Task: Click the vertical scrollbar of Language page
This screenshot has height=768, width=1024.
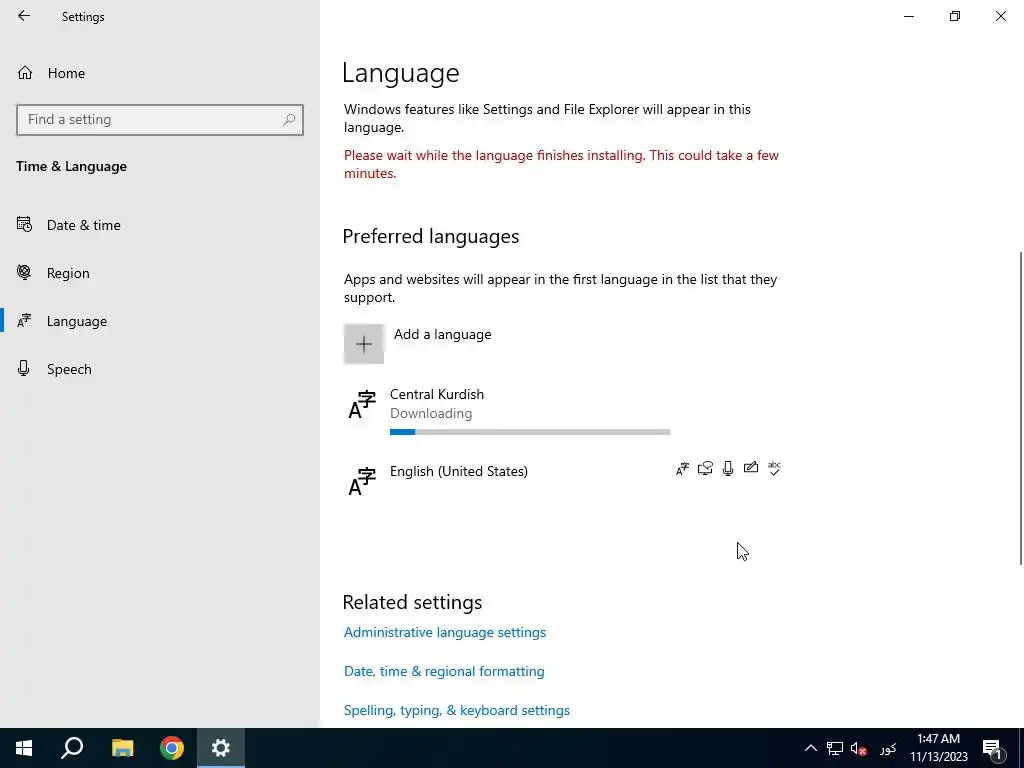Action: 1021,408
